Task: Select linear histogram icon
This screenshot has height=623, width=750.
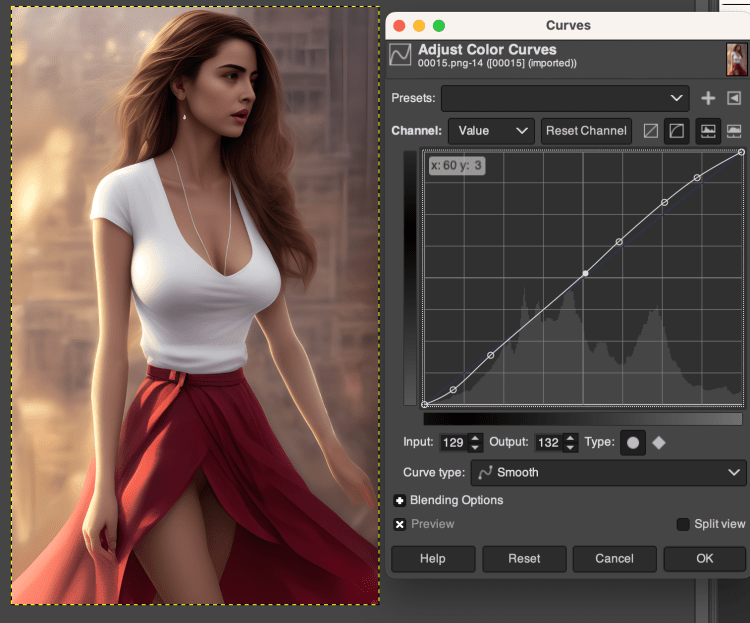Action: (x=708, y=131)
